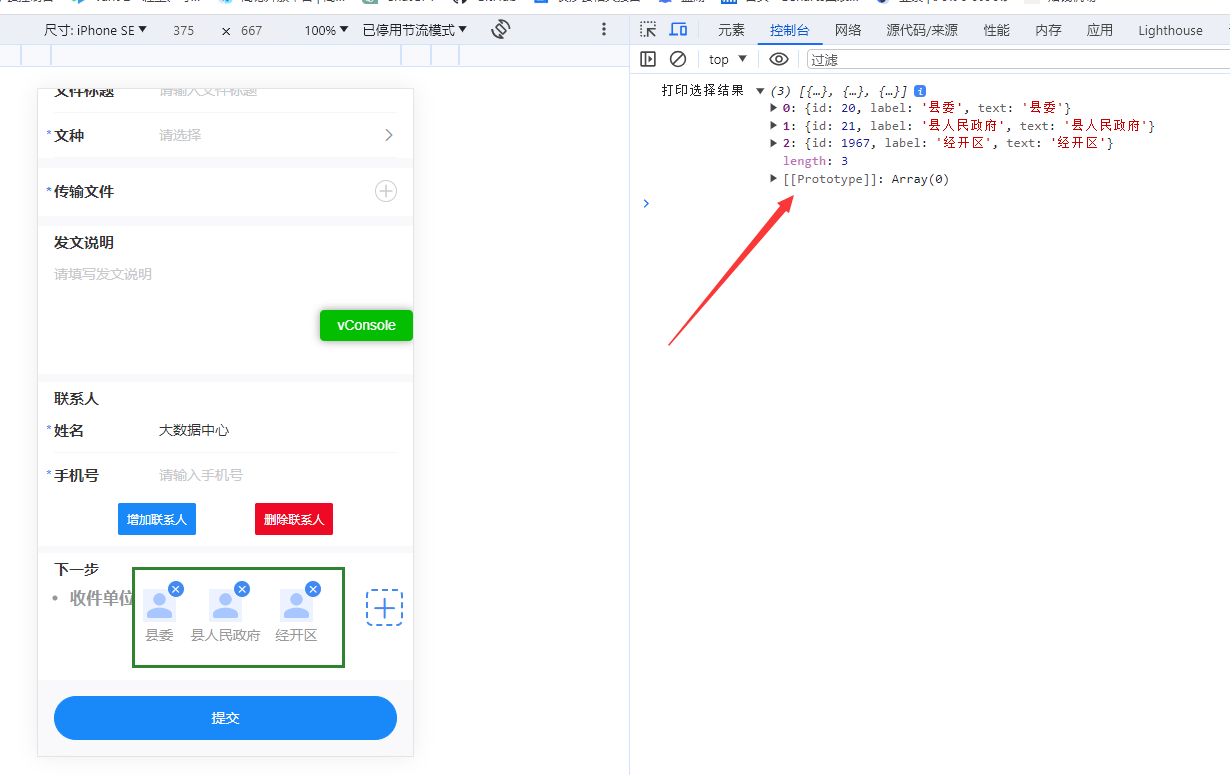1230x775 pixels.
Task: Open the console sidebar panel icon
Action: click(x=648, y=59)
